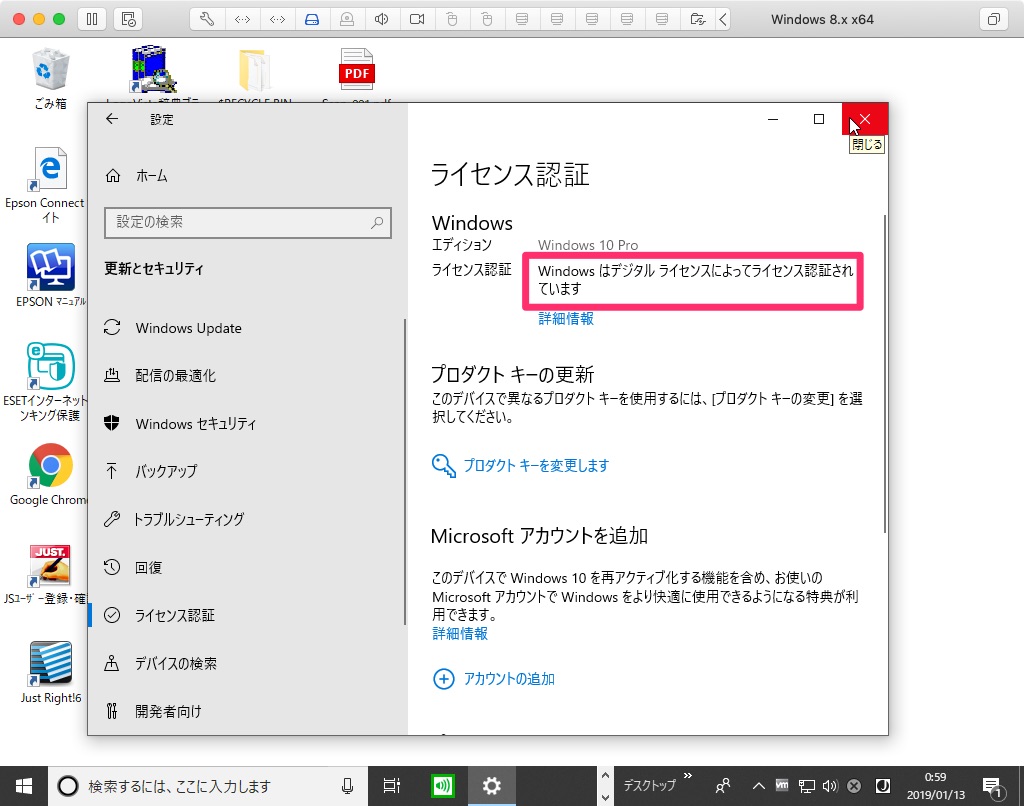Click the Cortana search box on taskbar
Viewport: 1024px width, 806px height.
(x=208, y=786)
